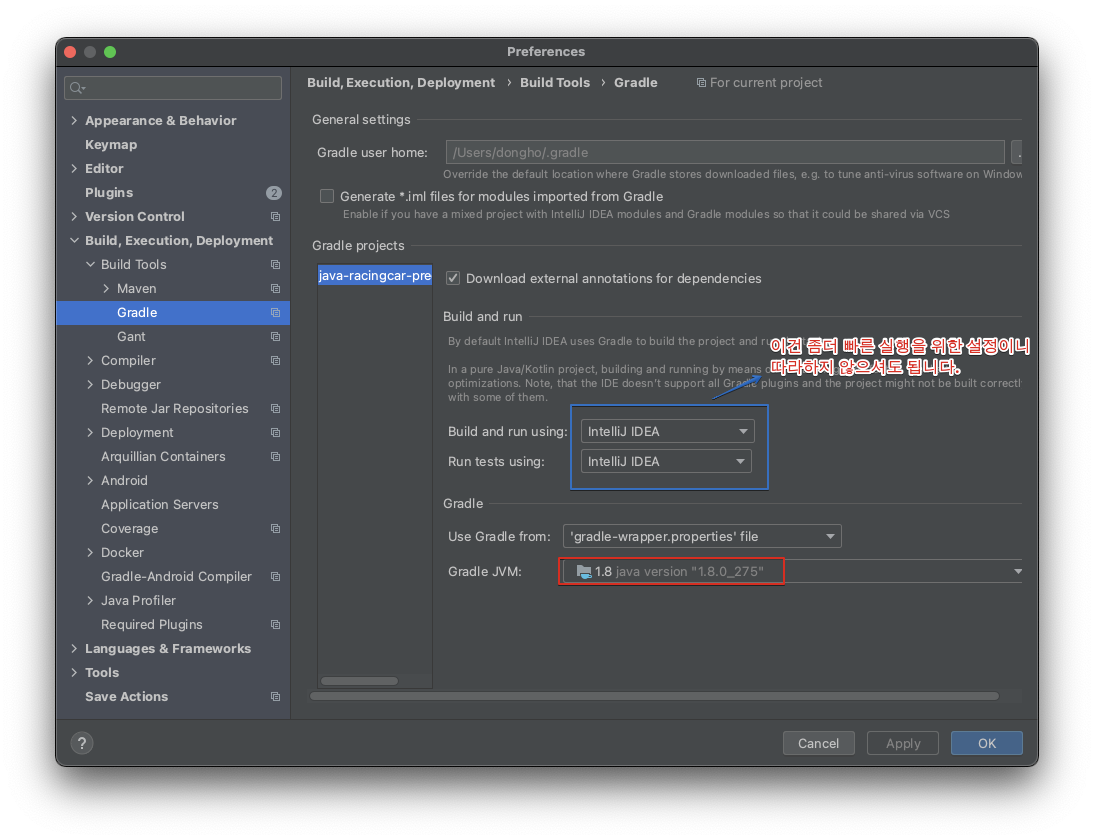Expand the Compiler node
1094x840 pixels.
click(x=90, y=361)
